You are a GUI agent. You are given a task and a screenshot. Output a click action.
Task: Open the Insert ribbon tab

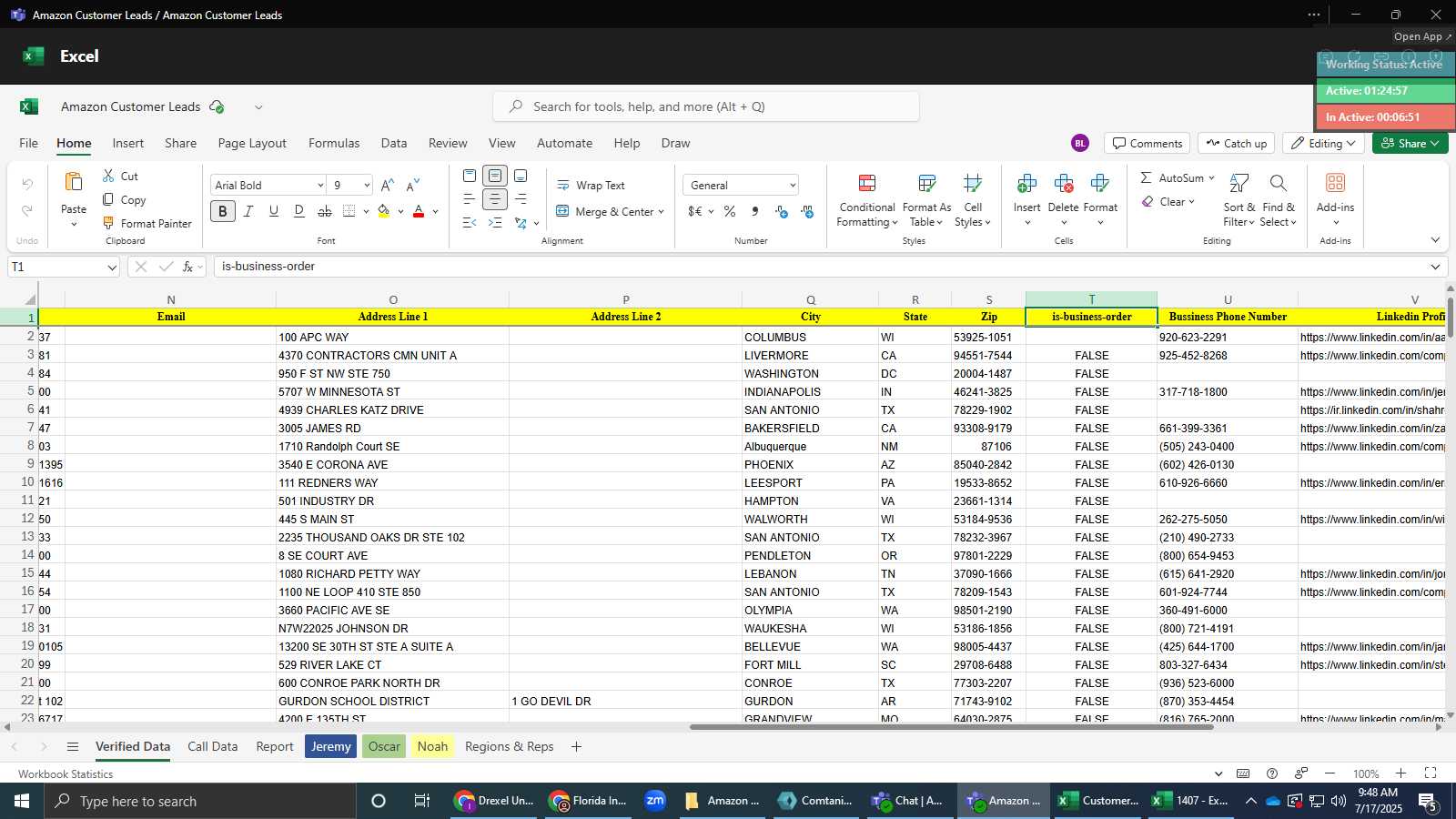128,144
